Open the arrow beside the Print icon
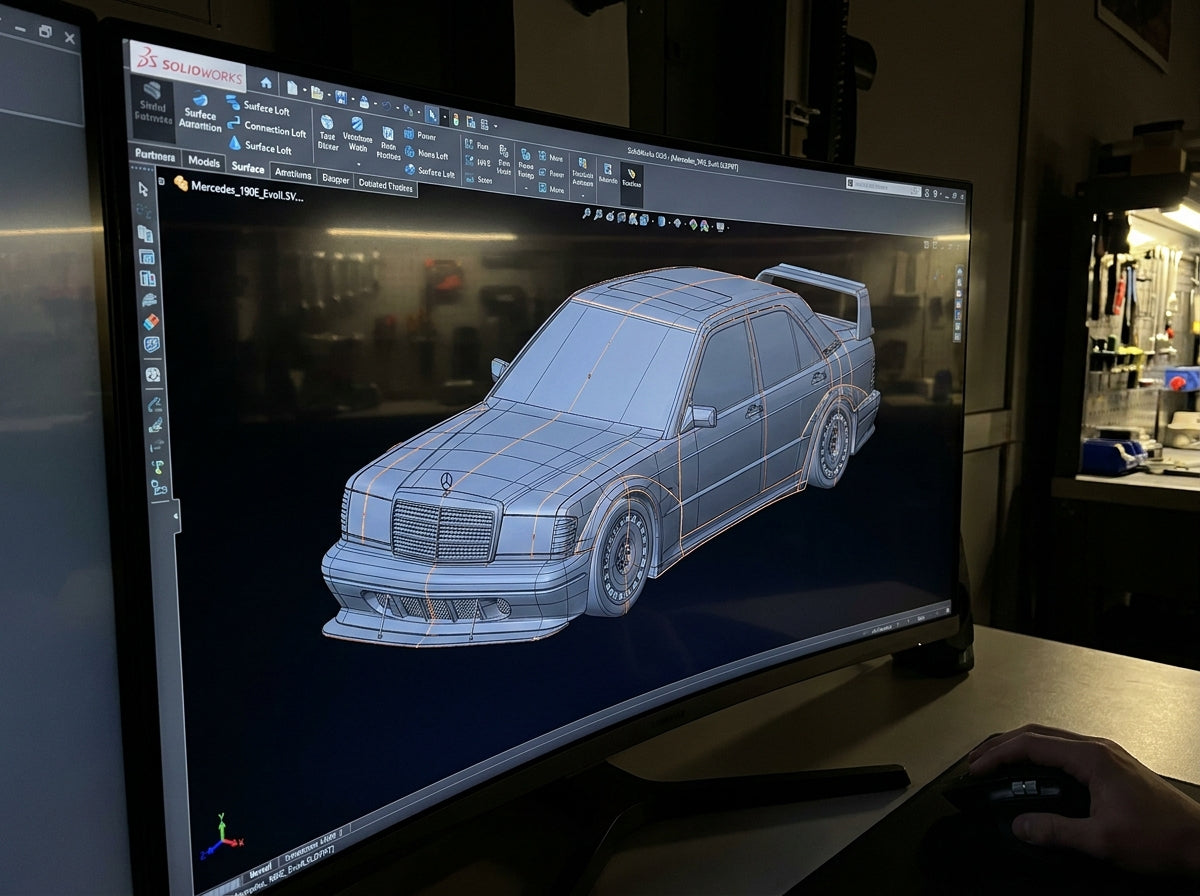The height and width of the screenshot is (896, 1200). pos(375,104)
